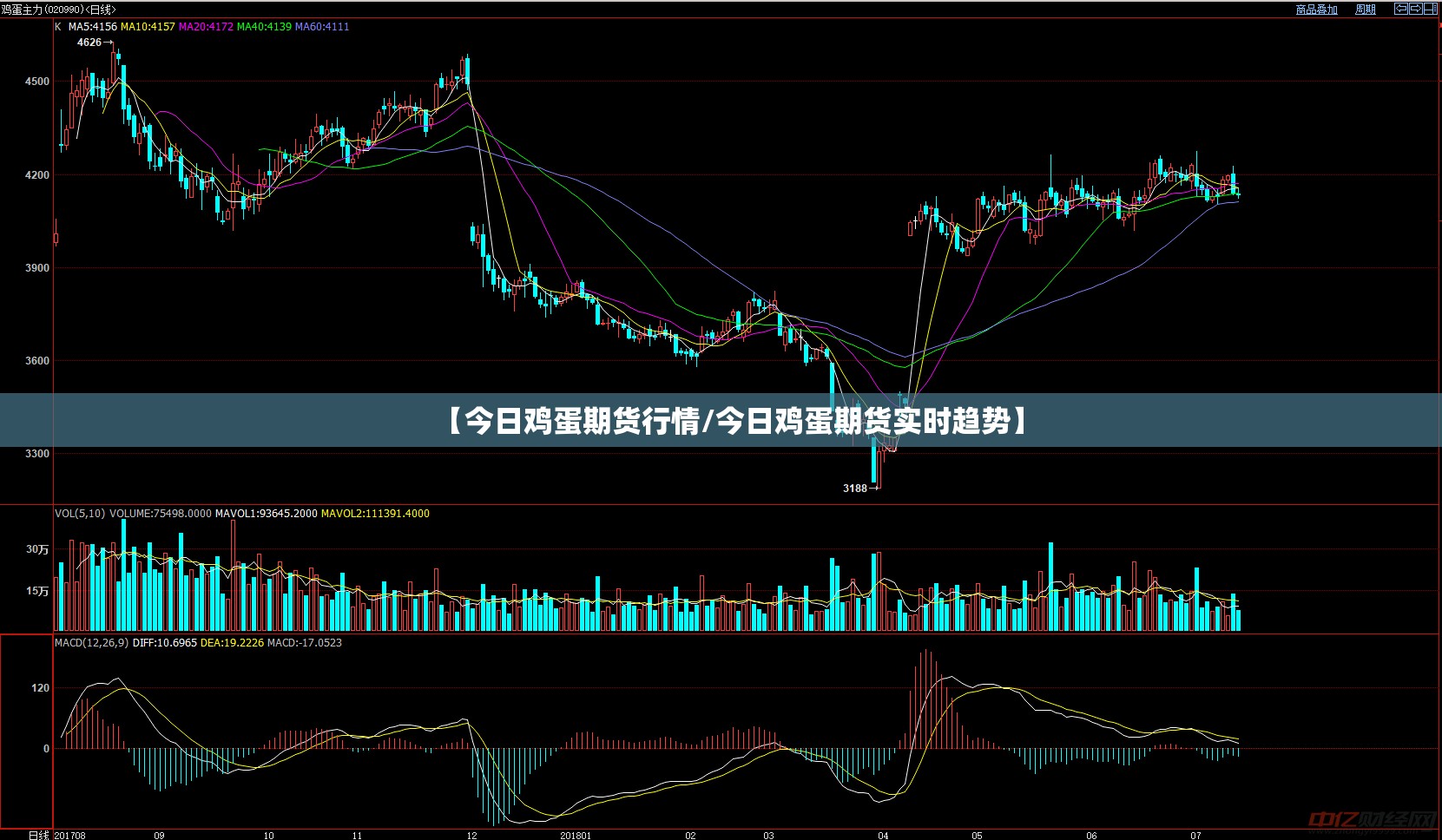Select the MA5:4156 indicator label

coord(92,27)
